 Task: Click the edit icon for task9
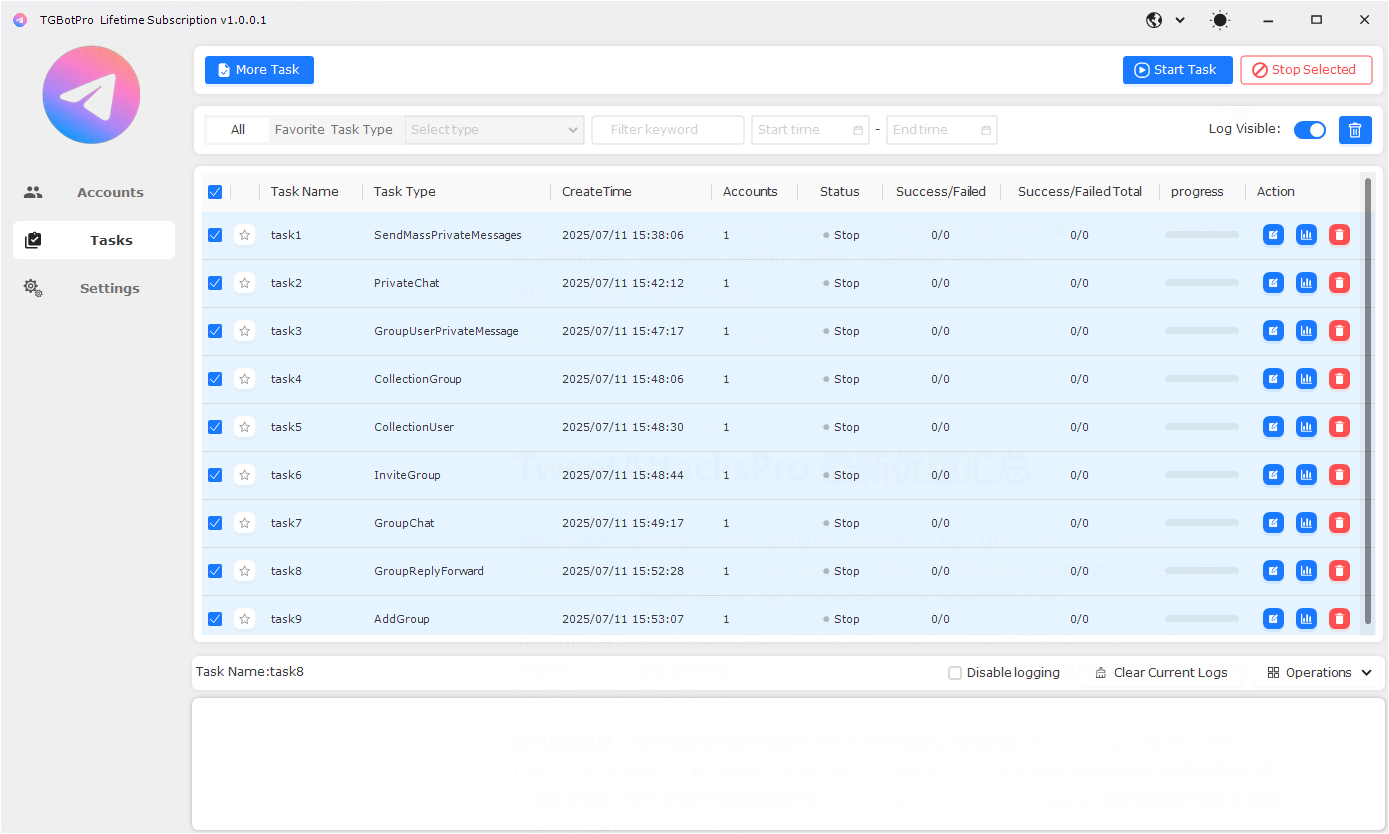(x=1272, y=619)
